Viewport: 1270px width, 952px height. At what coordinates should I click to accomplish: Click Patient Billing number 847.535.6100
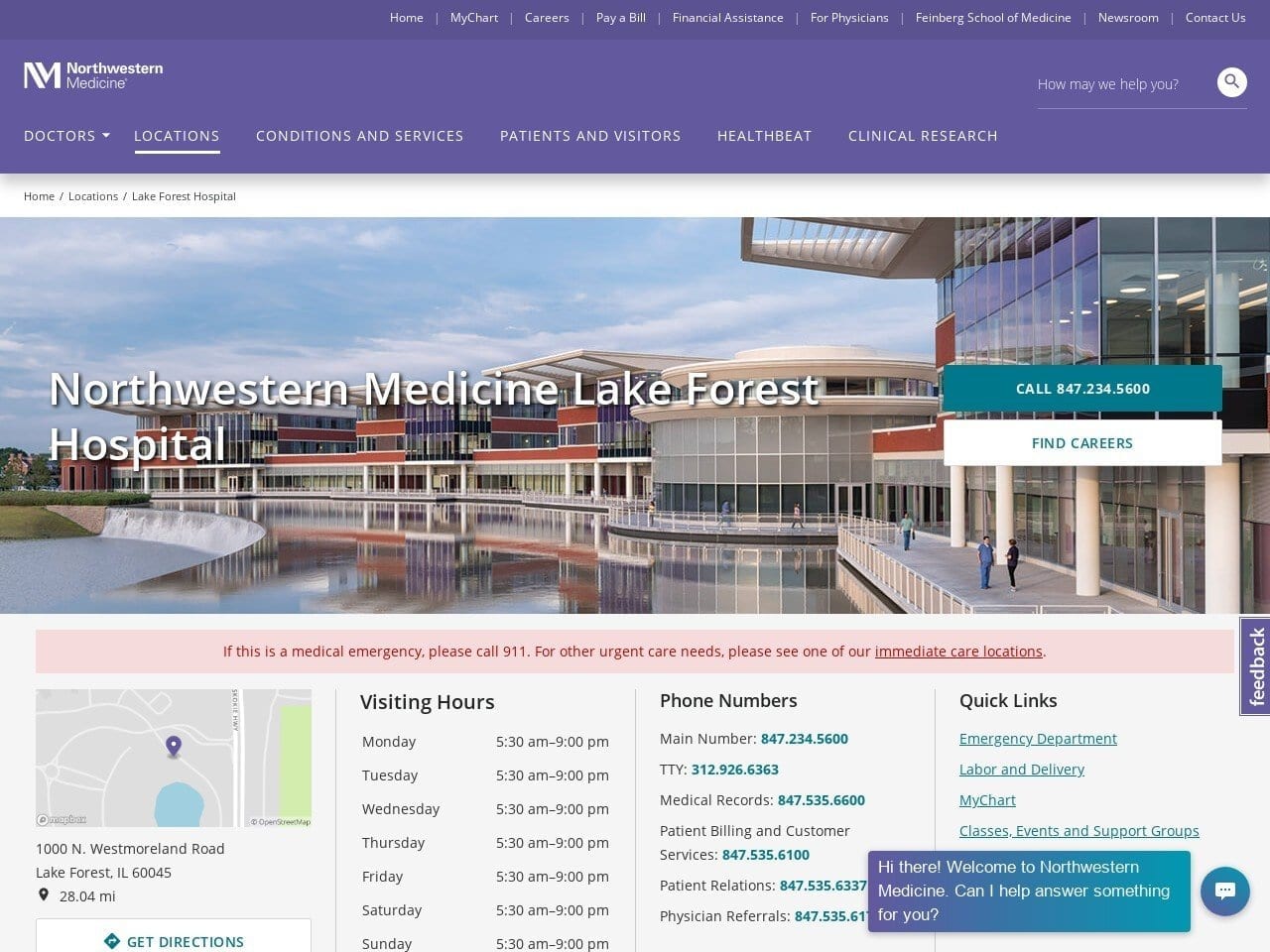coord(766,855)
